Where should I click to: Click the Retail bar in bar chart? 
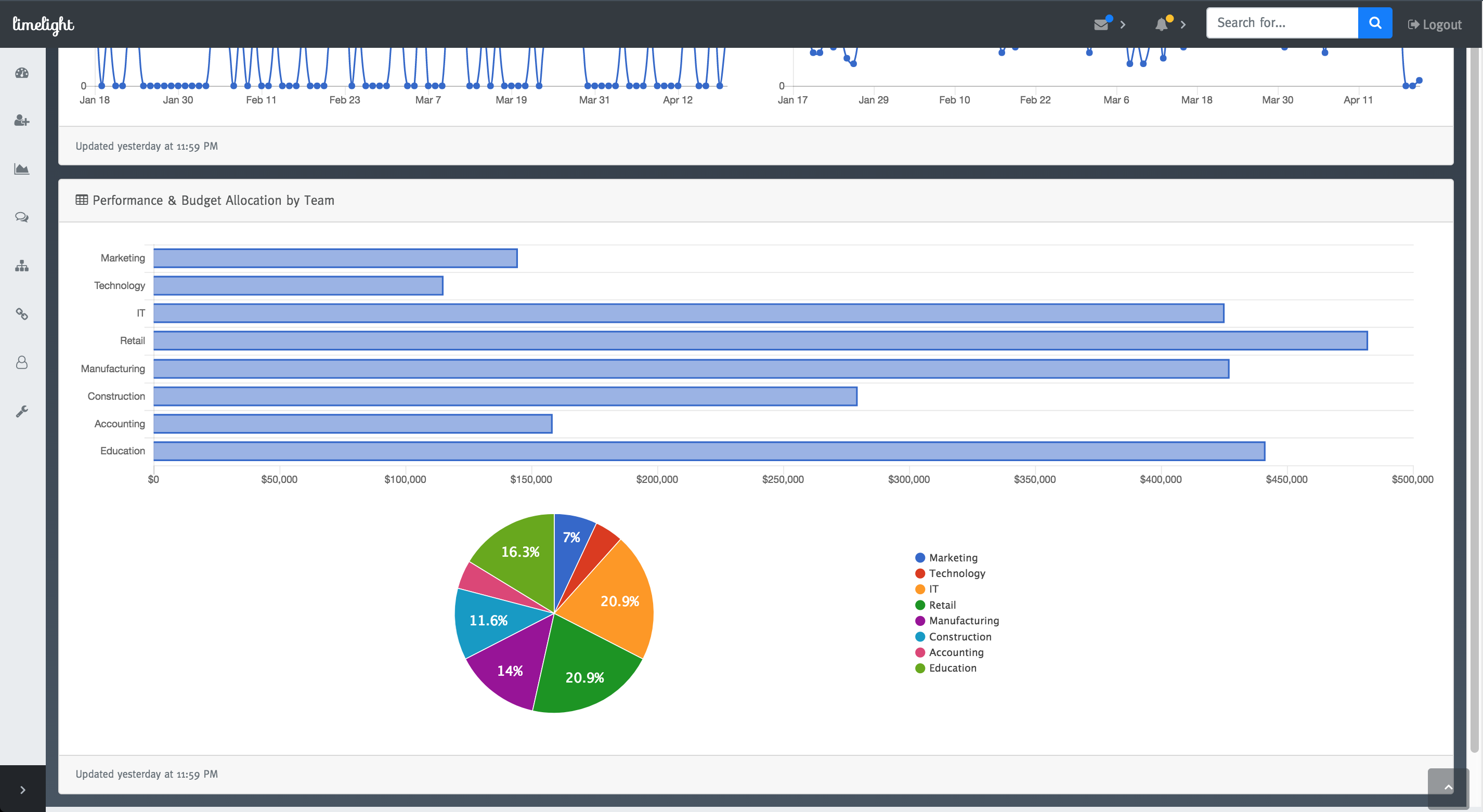[761, 340]
